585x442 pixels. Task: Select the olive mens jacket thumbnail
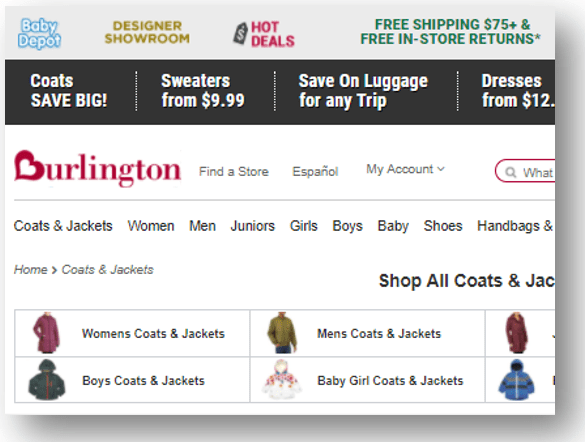tap(282, 333)
